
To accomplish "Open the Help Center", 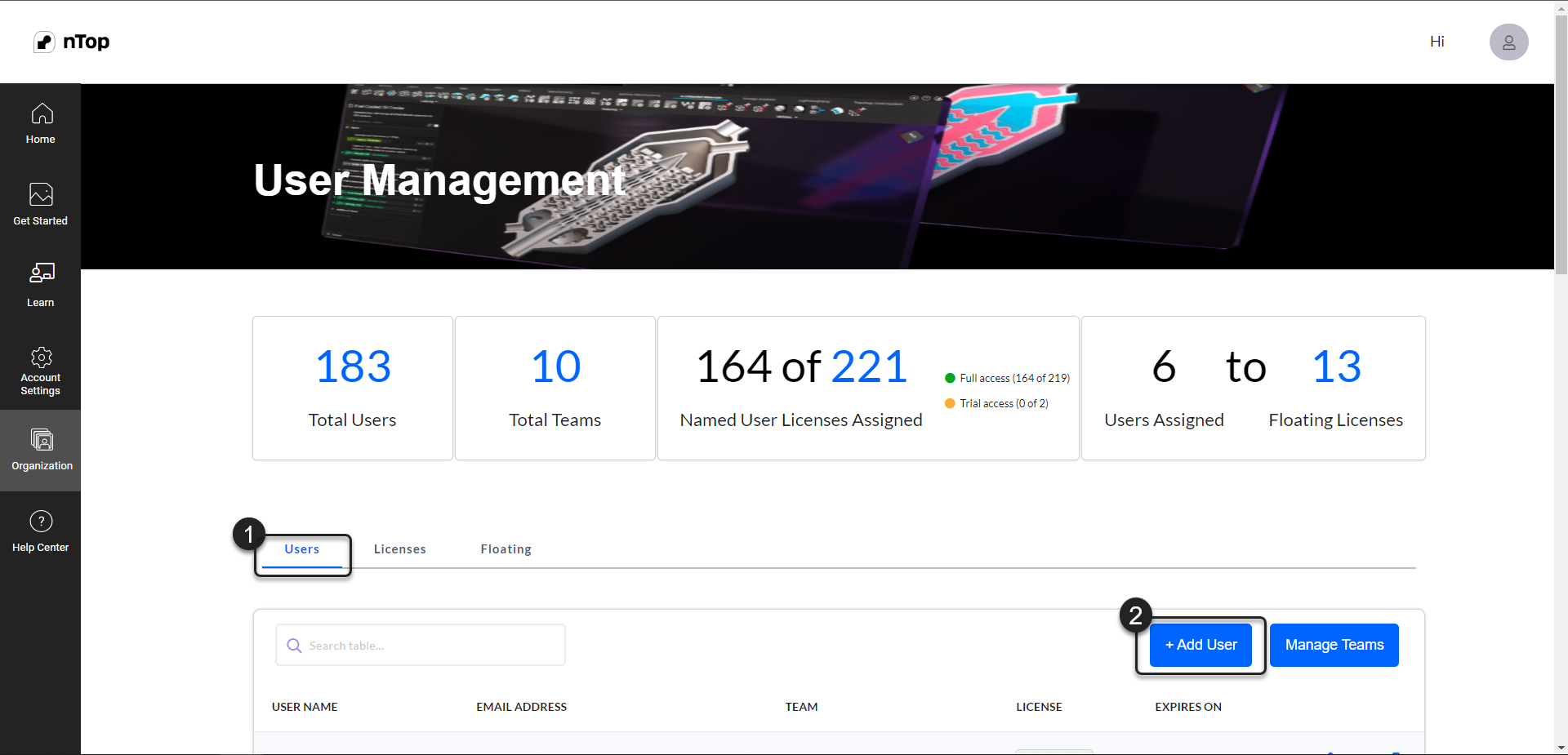I will click(x=41, y=532).
